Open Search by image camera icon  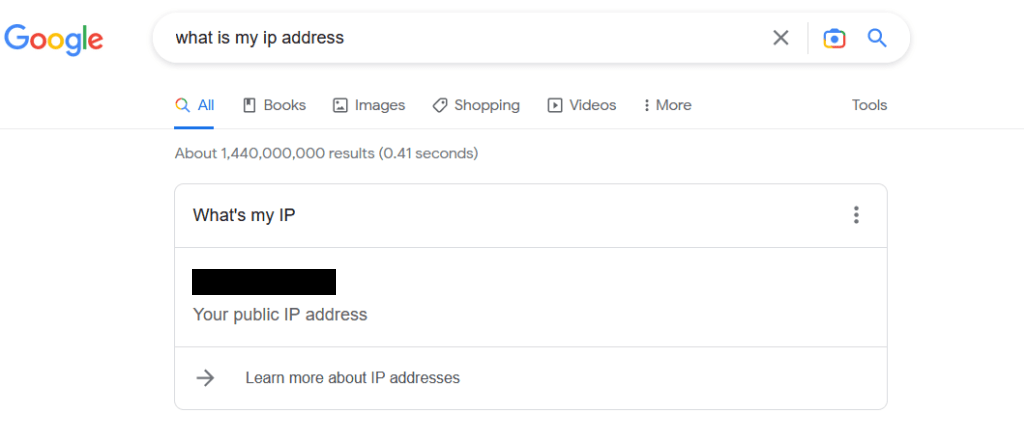point(834,38)
